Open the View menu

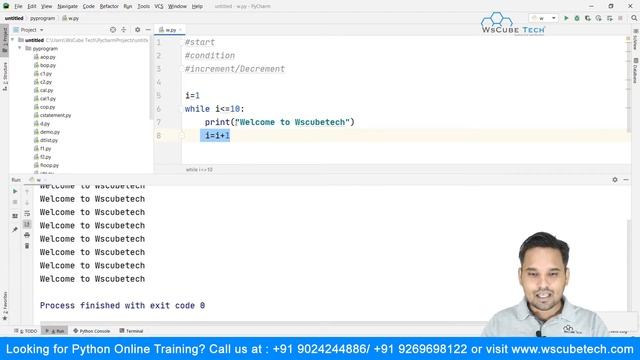click(x=47, y=6)
